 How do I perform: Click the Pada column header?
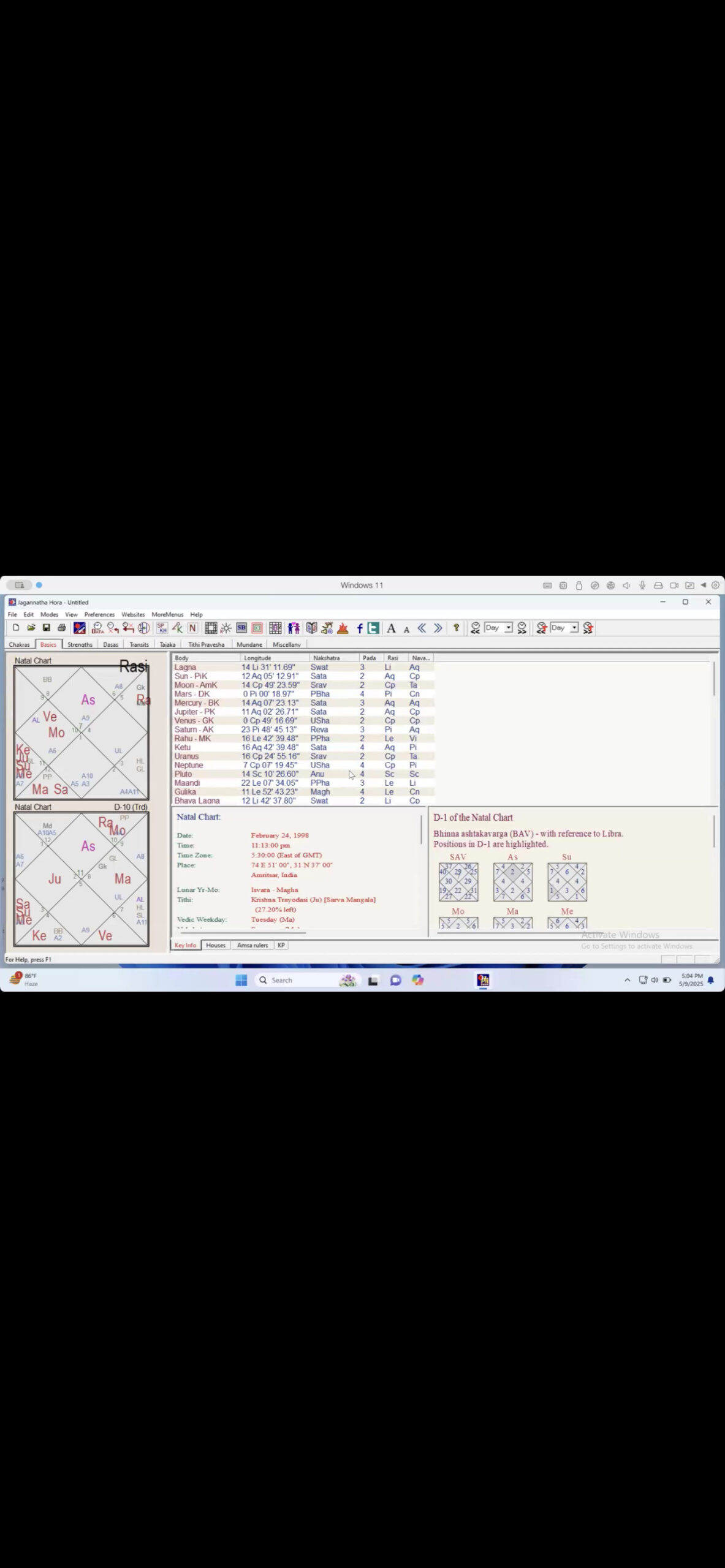(371, 658)
